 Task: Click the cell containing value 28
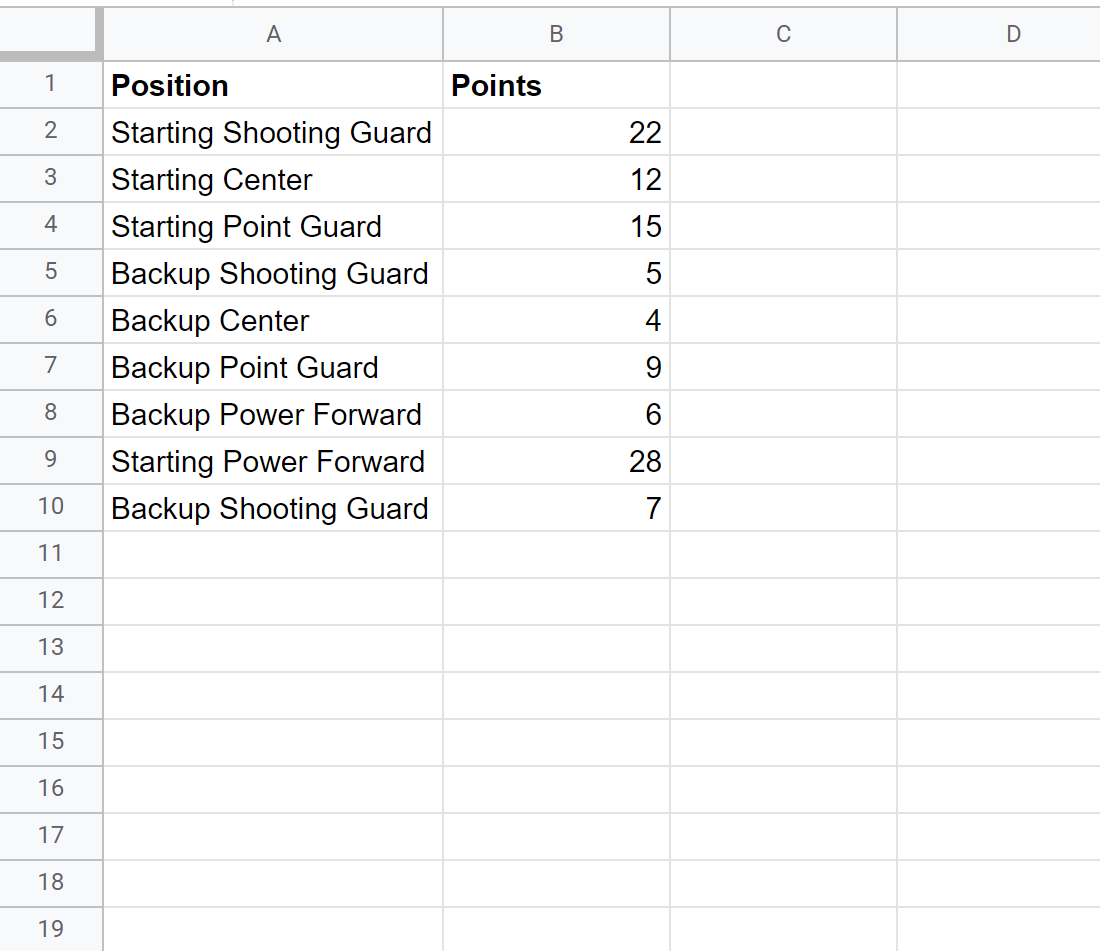pyautogui.click(x=556, y=462)
